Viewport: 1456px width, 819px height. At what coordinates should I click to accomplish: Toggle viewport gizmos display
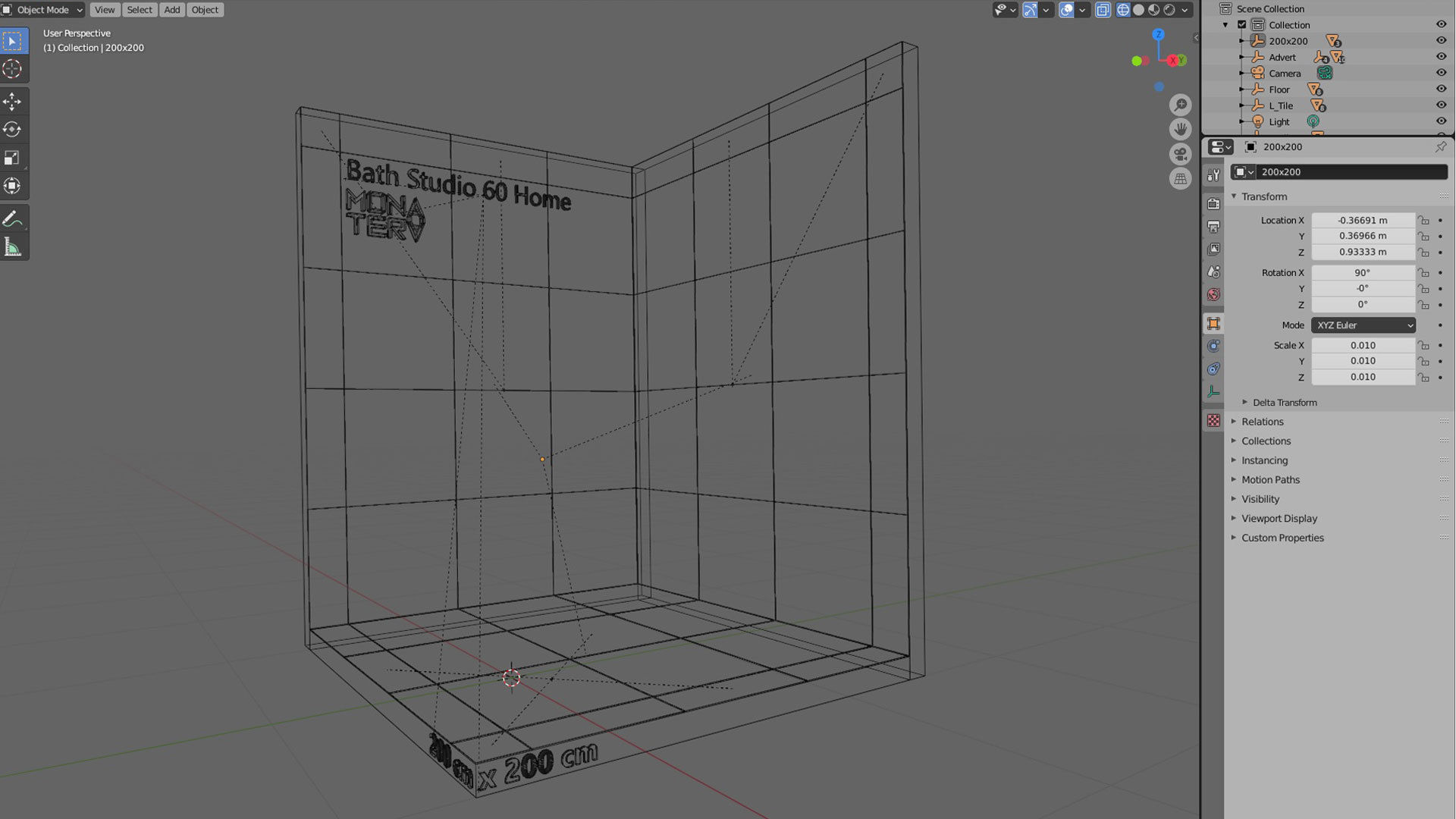(x=1030, y=10)
